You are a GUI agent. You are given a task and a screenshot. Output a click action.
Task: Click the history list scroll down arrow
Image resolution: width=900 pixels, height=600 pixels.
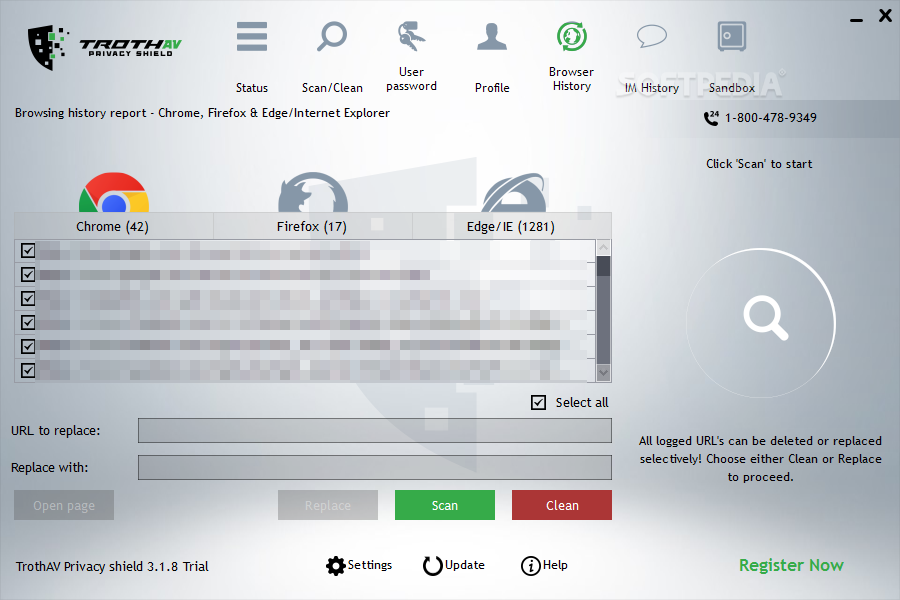tap(603, 373)
